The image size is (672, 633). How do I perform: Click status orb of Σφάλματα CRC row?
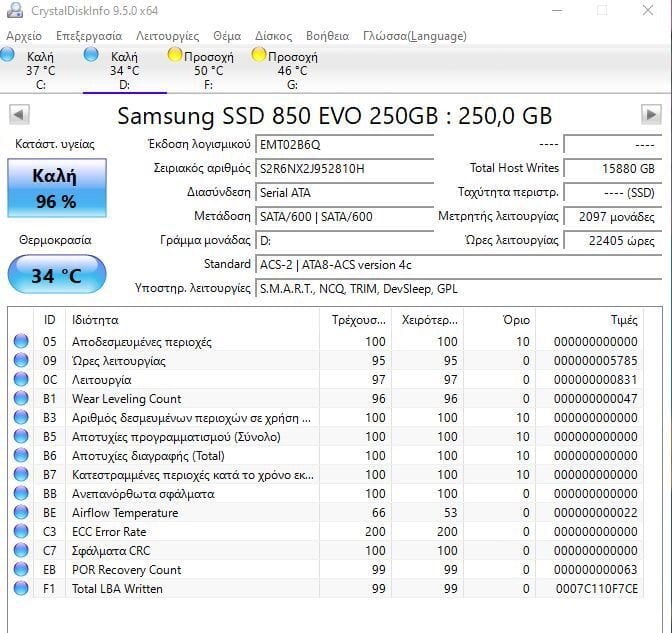click(x=21, y=550)
